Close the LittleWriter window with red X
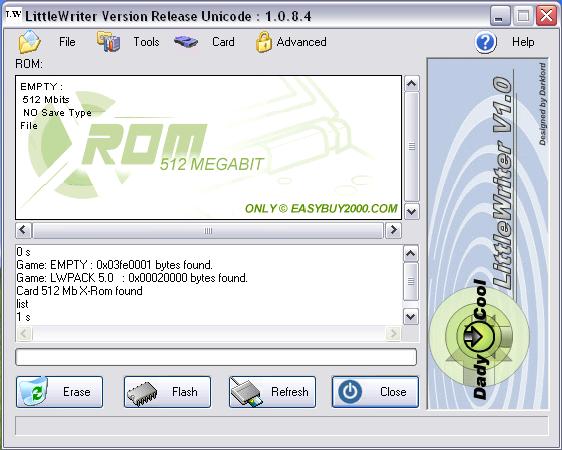The height and width of the screenshot is (450, 562). (x=546, y=16)
